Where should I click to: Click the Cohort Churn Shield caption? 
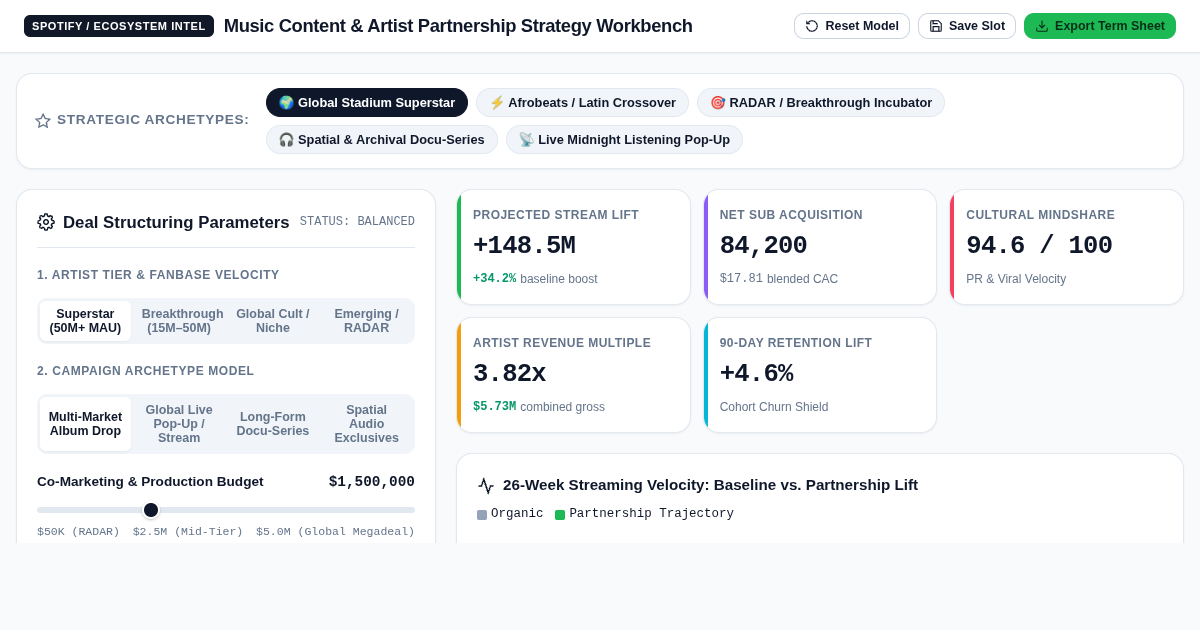tap(774, 407)
